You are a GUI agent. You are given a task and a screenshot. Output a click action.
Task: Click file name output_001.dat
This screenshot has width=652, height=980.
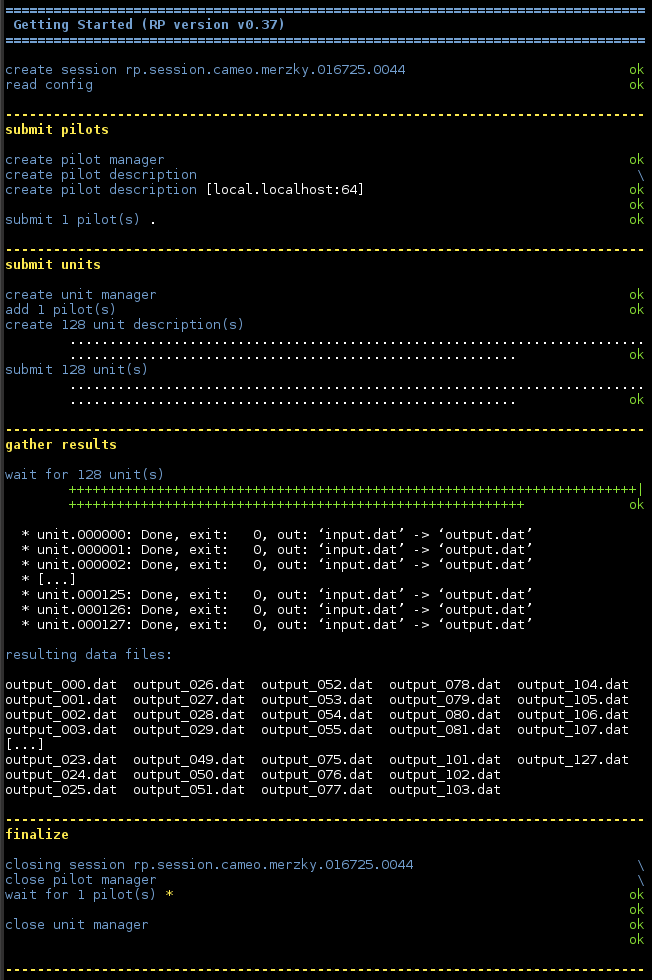tap(61, 699)
